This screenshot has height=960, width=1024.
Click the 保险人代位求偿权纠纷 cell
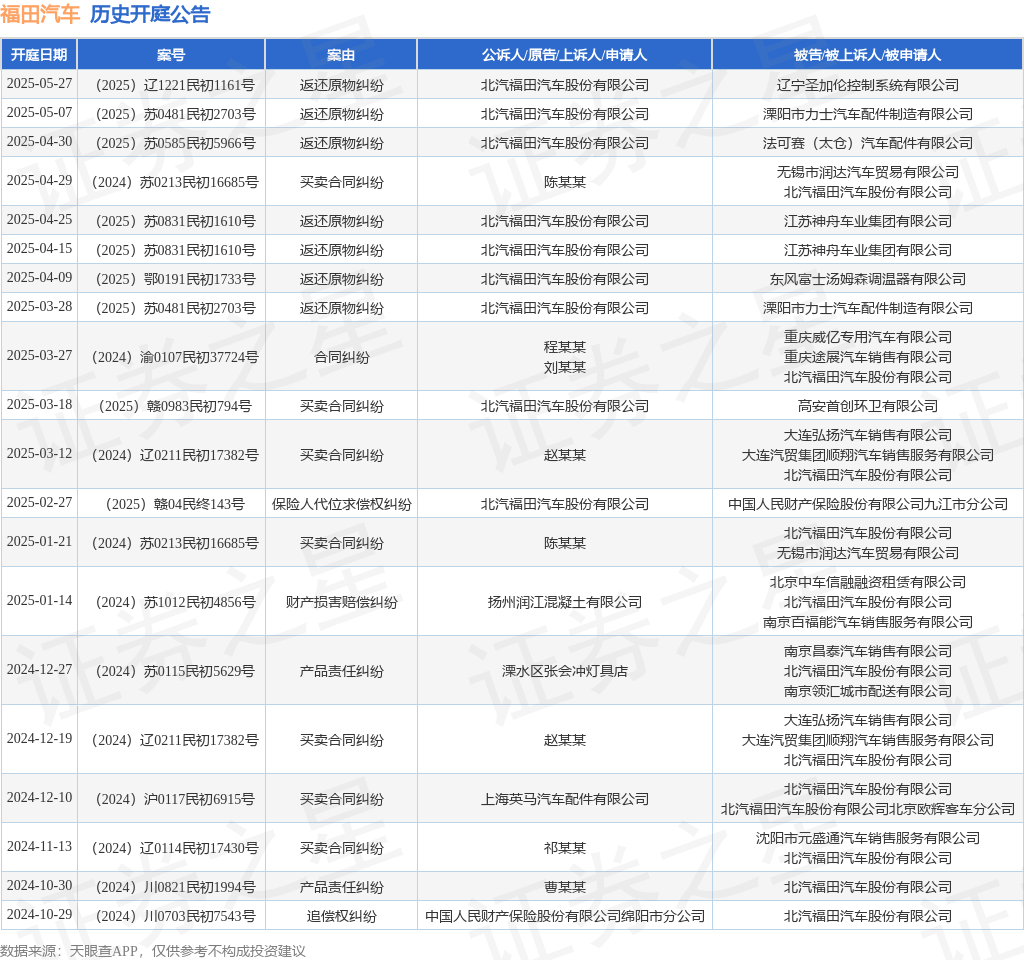(x=341, y=504)
